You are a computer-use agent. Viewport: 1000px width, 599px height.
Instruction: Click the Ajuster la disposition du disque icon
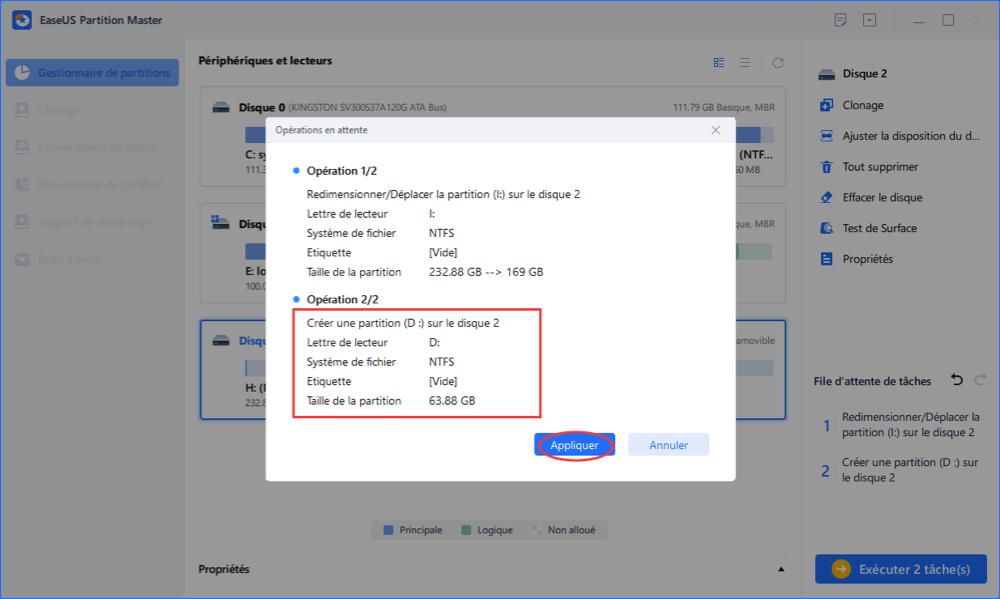click(827, 135)
